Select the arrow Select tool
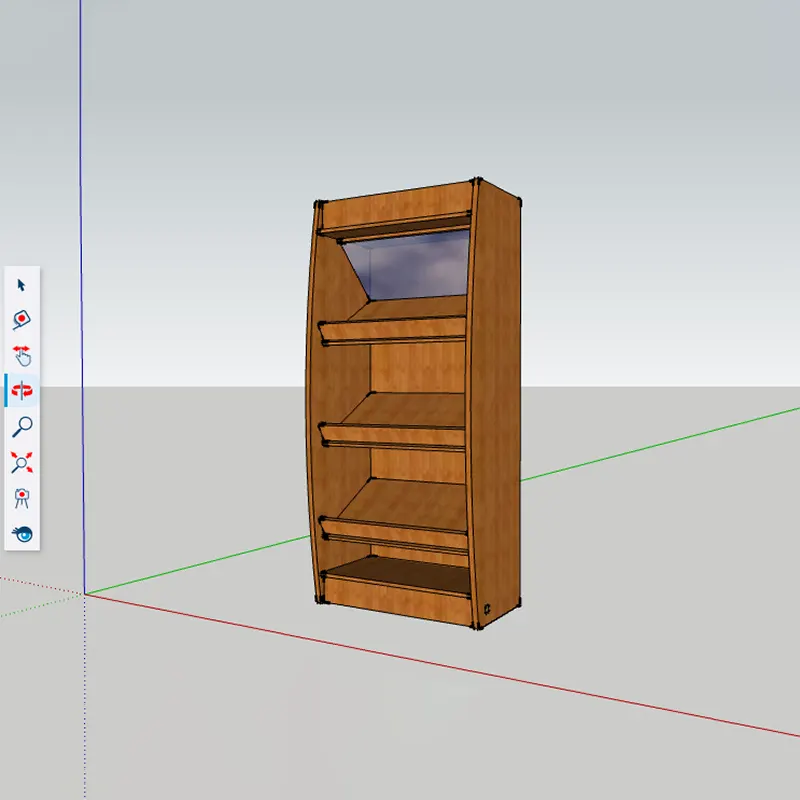 (x=22, y=285)
